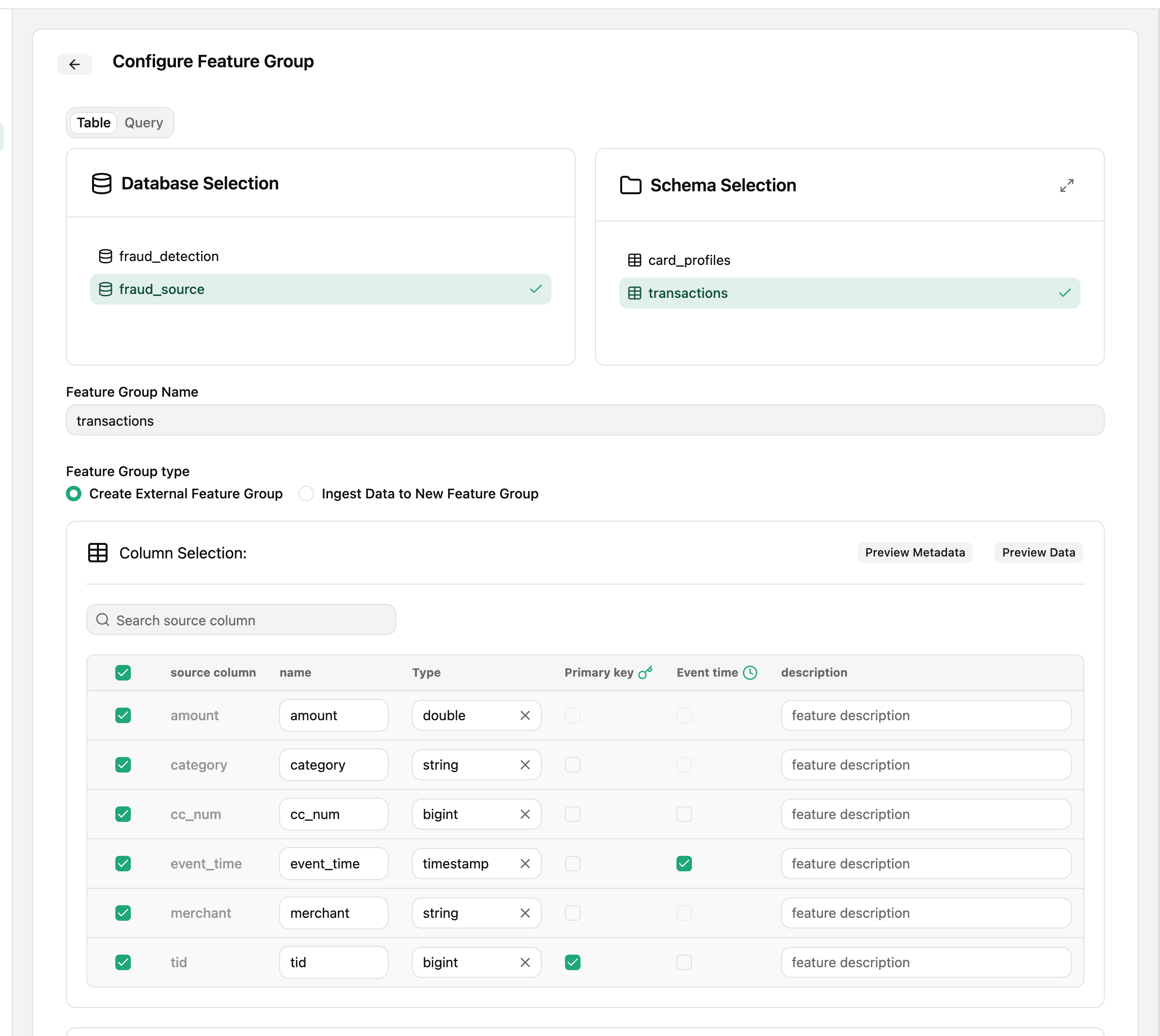Select the fraud_detection database
Image resolution: width=1160 pixels, height=1036 pixels.
[321, 256]
